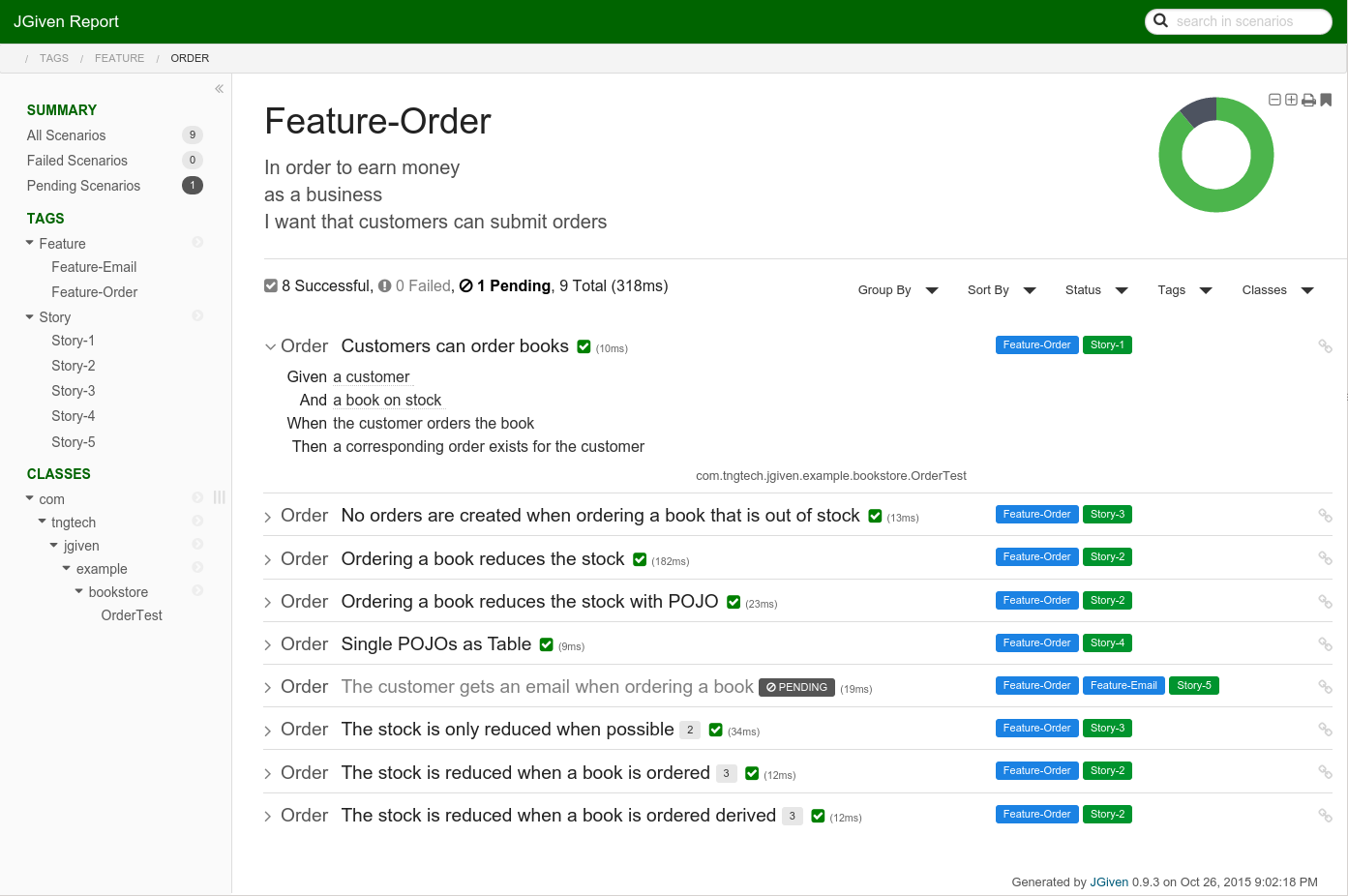Click the Feature-Email tag on pending scenario

pyautogui.click(x=1123, y=686)
